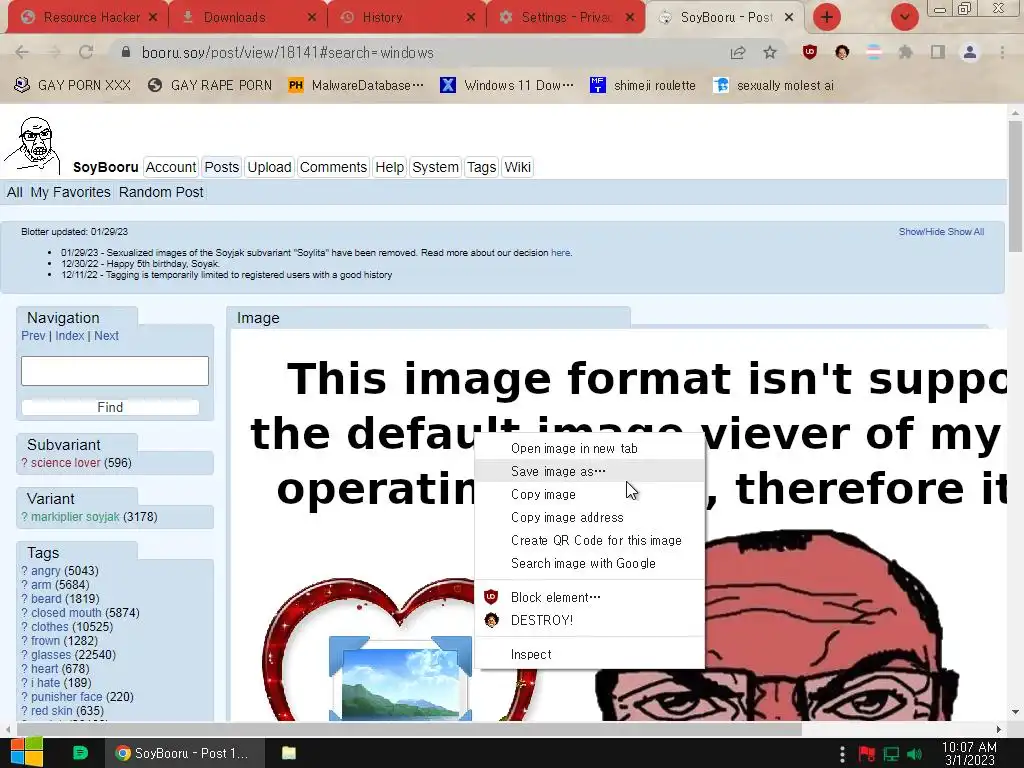Reload the current page
The height and width of the screenshot is (768, 1024).
coord(86,53)
